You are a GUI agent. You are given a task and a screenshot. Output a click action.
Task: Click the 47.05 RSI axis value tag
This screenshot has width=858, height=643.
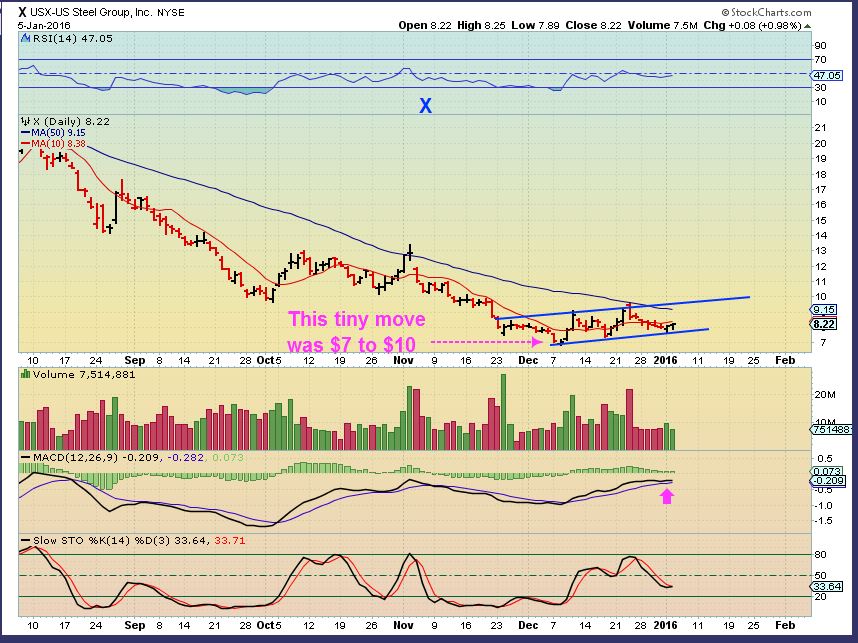[x=826, y=75]
